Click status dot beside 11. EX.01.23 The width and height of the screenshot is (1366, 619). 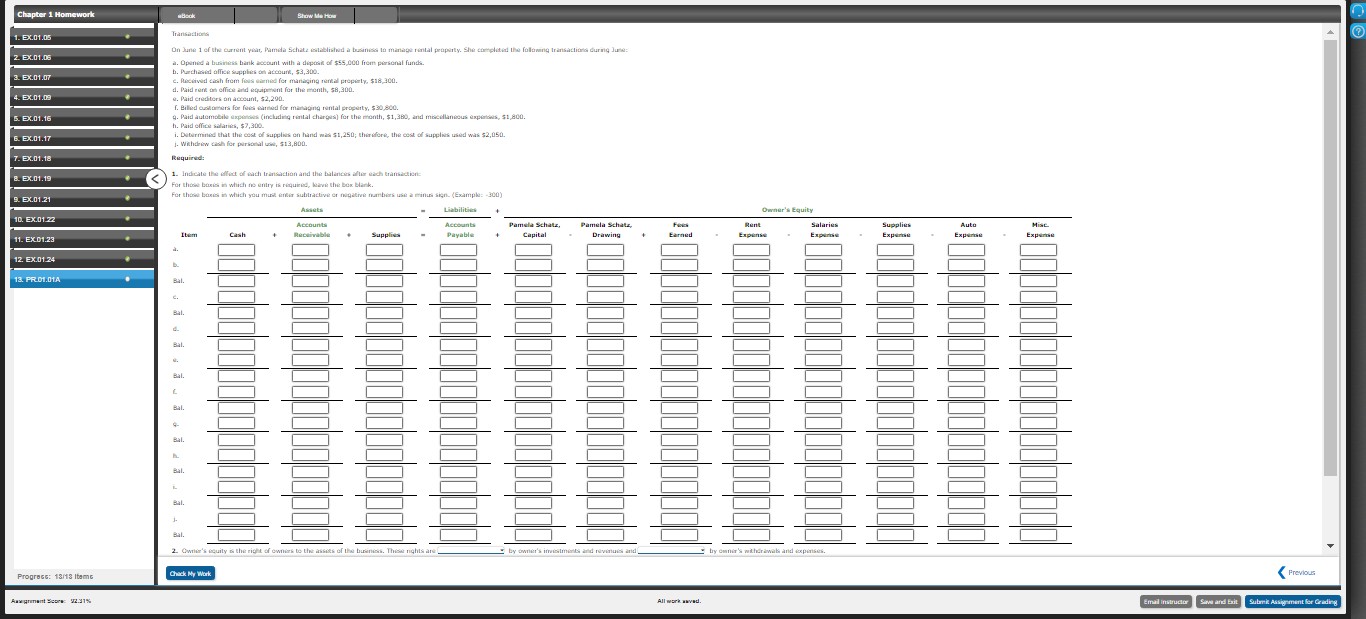pos(126,240)
